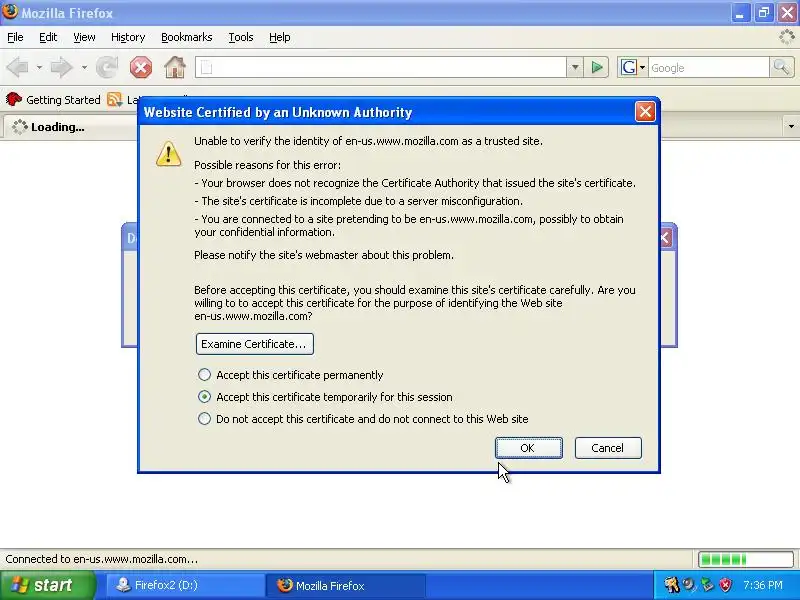Screen dimensions: 800x600
Task: Open the Home page icon
Action: pos(174,67)
